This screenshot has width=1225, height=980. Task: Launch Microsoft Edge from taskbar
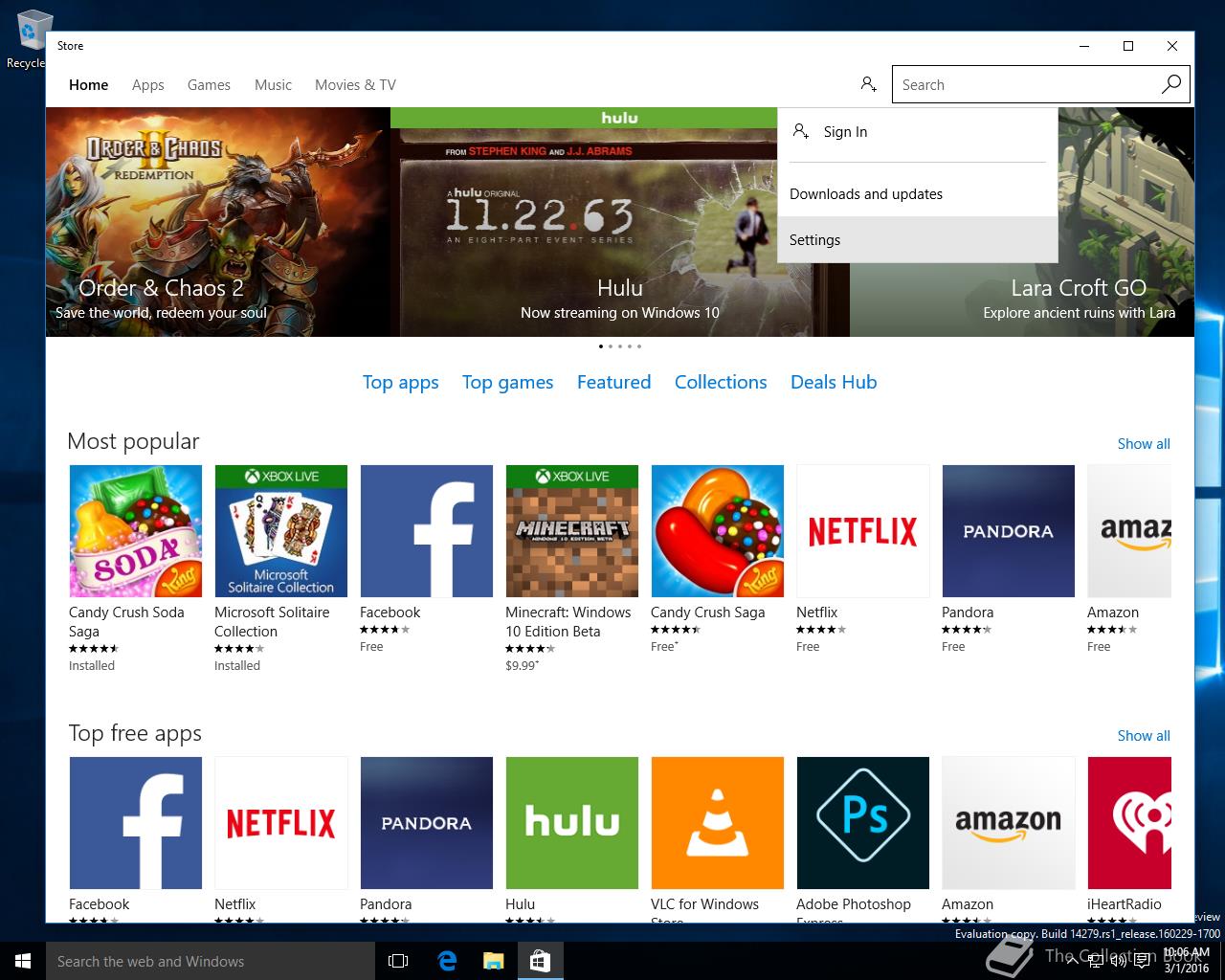pyautogui.click(x=446, y=961)
